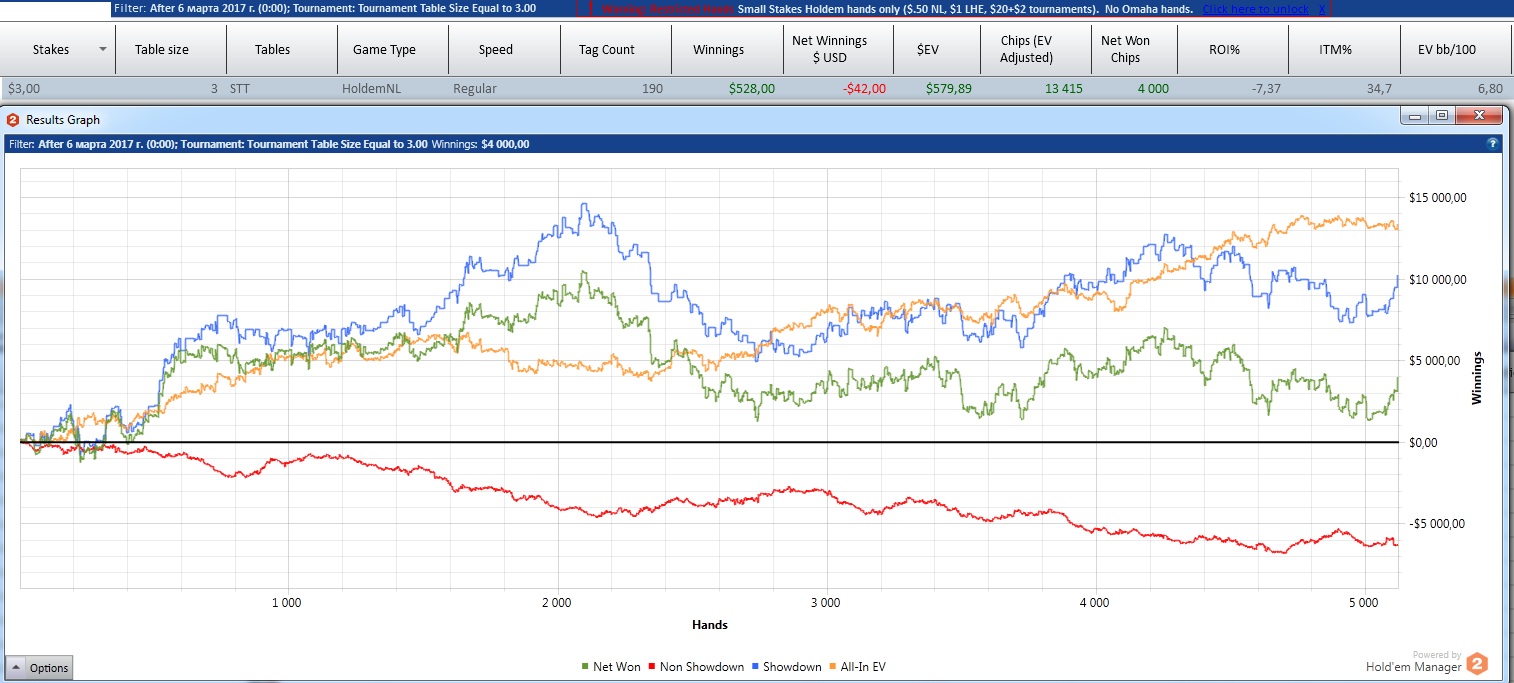Click the 'Click here to unlock' link
Image resolution: width=1514 pixels, height=683 pixels.
tap(1255, 9)
